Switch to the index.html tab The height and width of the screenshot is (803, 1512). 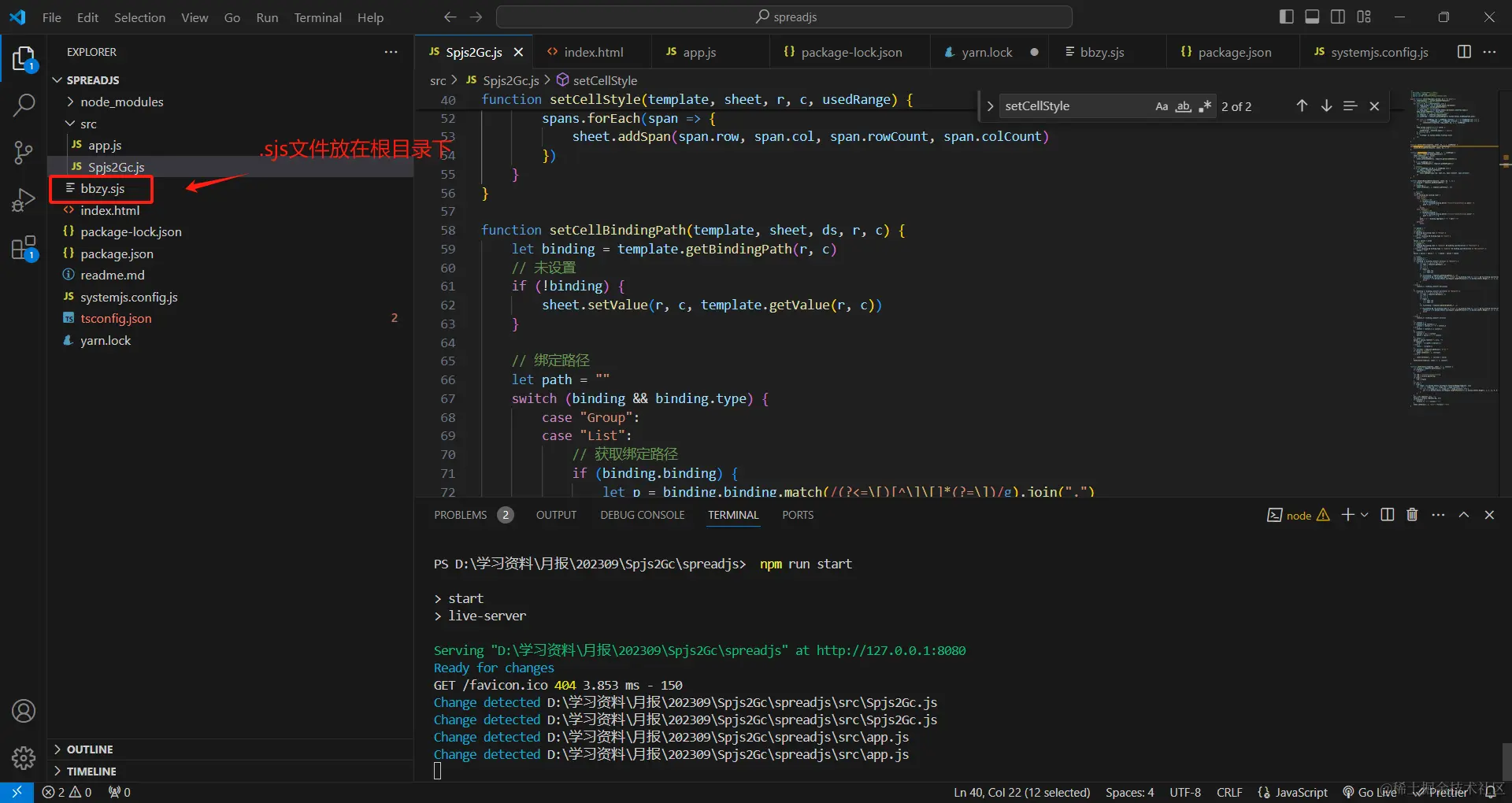[592, 52]
